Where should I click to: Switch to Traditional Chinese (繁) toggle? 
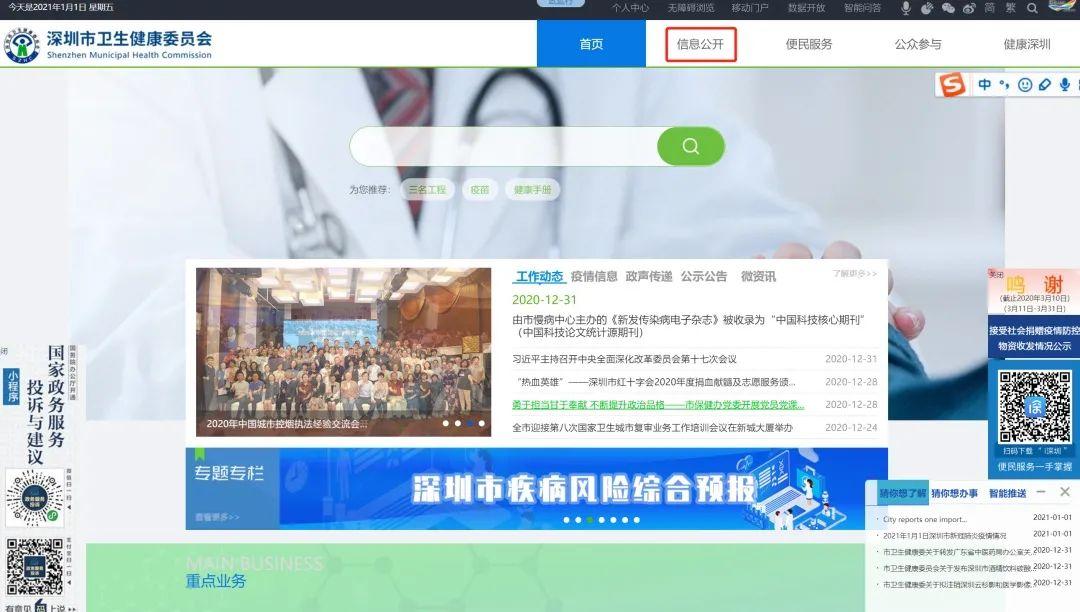(x=1011, y=8)
